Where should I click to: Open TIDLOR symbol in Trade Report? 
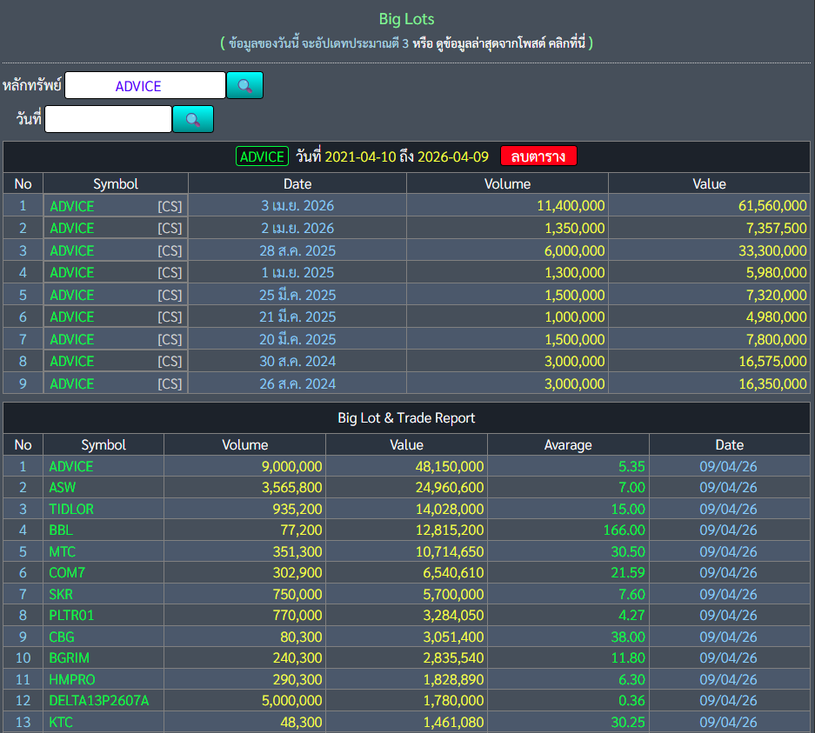71,509
